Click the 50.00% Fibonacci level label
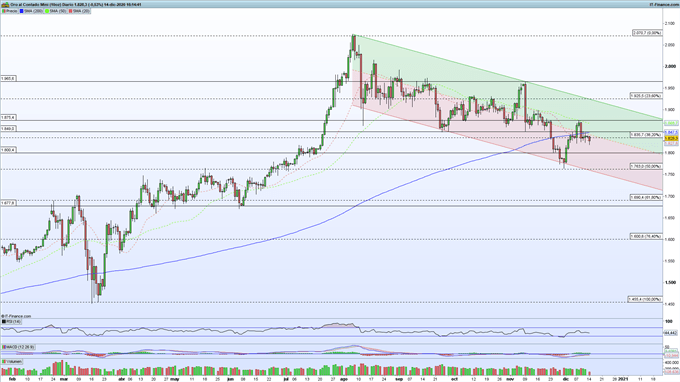This screenshot has height=382, width=680. pos(646,166)
